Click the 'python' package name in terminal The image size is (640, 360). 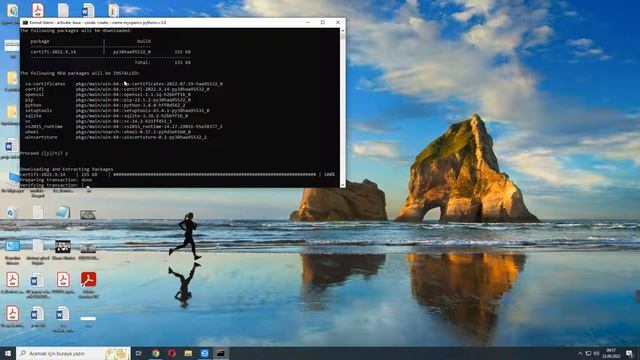[x=33, y=105]
